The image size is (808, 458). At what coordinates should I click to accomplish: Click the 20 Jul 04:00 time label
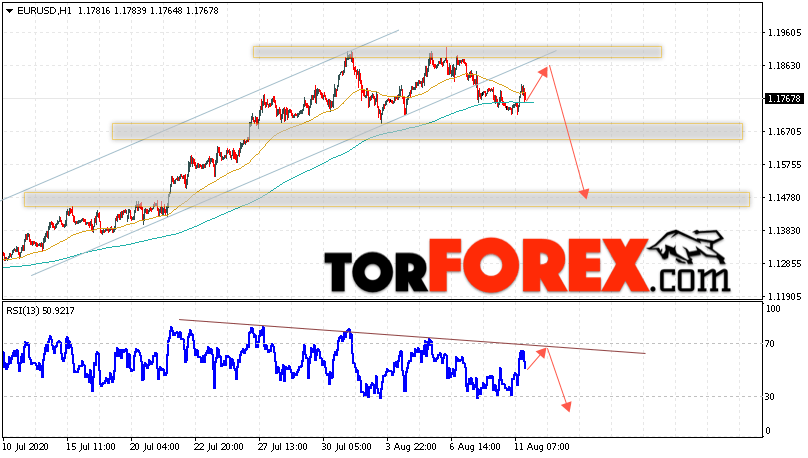(155, 447)
